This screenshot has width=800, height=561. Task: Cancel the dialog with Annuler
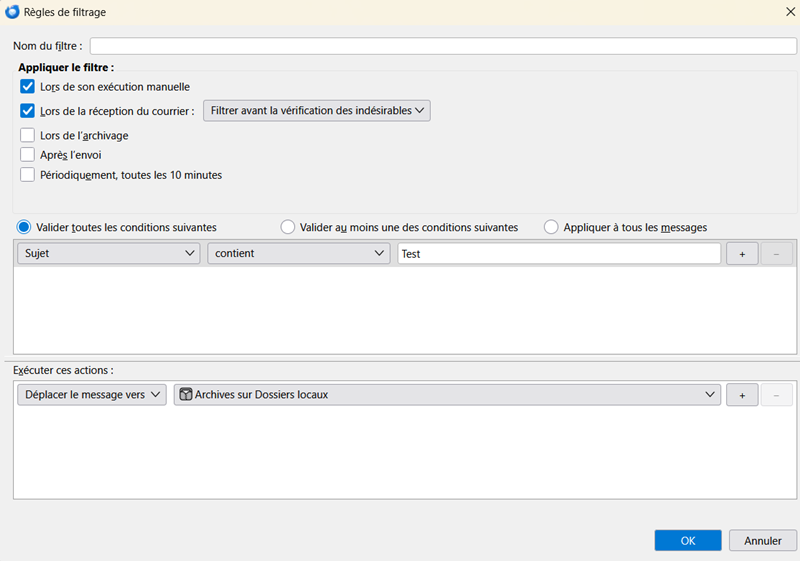pos(763,541)
